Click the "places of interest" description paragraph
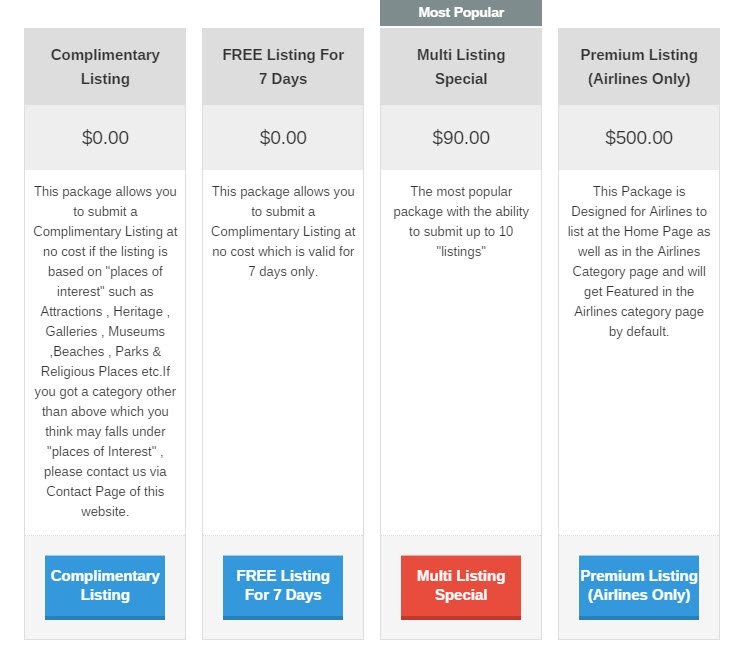Image resolution: width=732 pixels, height=646 pixels. (x=105, y=351)
